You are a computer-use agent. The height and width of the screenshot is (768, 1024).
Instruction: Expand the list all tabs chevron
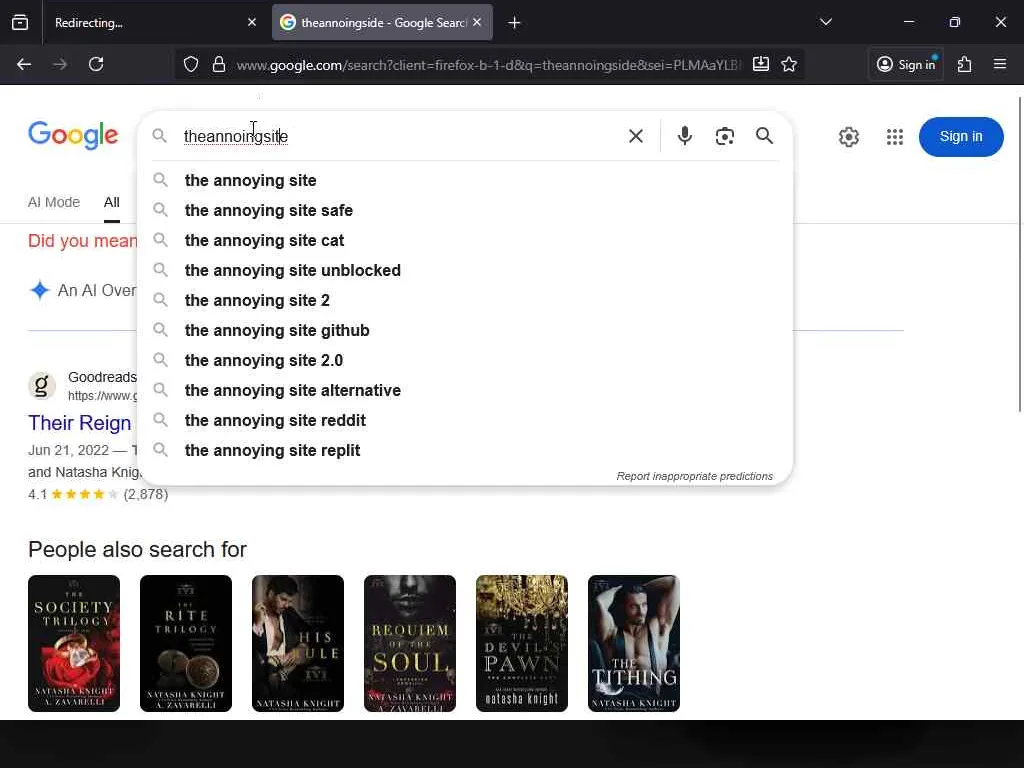[826, 22]
